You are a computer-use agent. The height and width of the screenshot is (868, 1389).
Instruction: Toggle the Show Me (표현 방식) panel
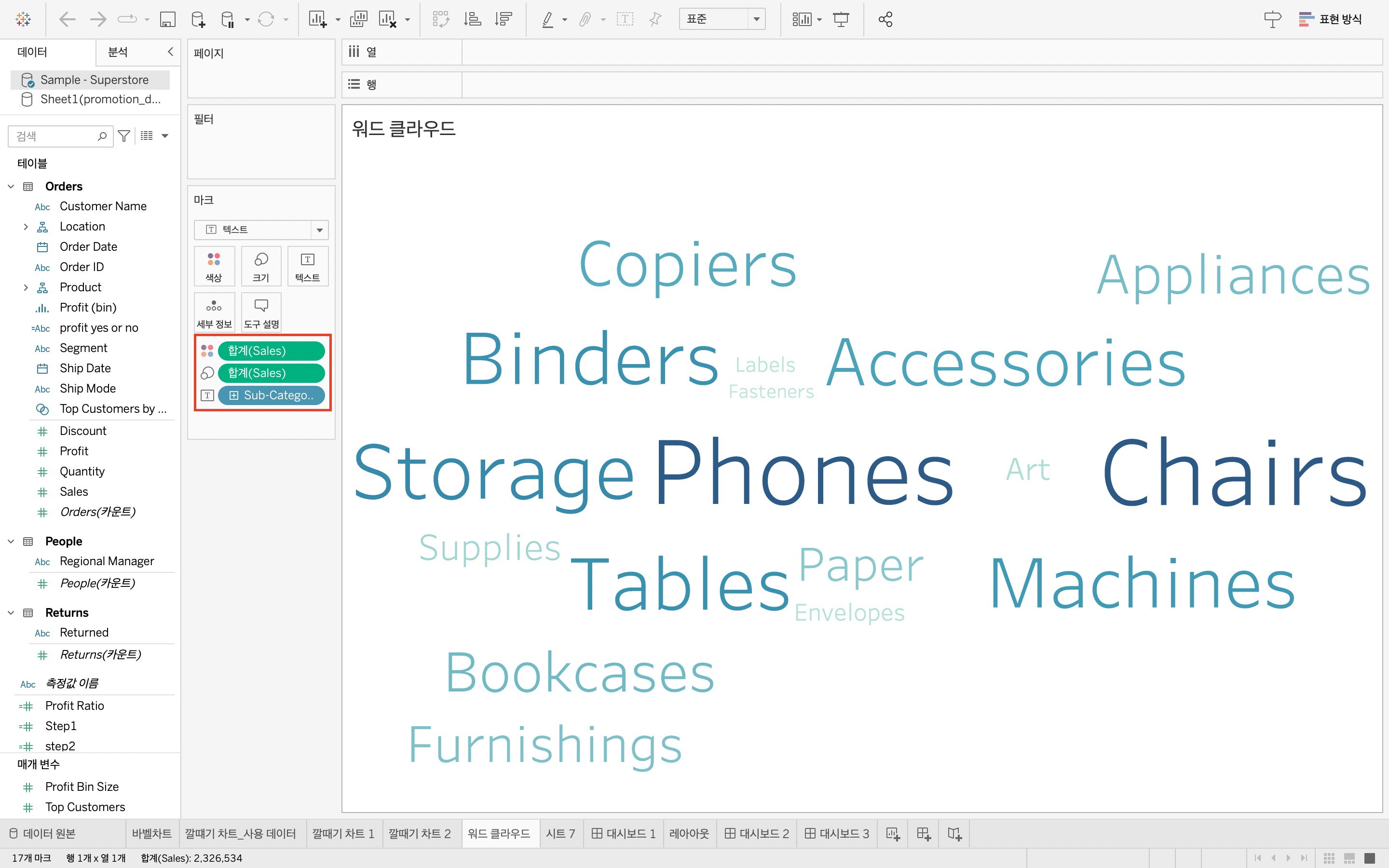1330,19
